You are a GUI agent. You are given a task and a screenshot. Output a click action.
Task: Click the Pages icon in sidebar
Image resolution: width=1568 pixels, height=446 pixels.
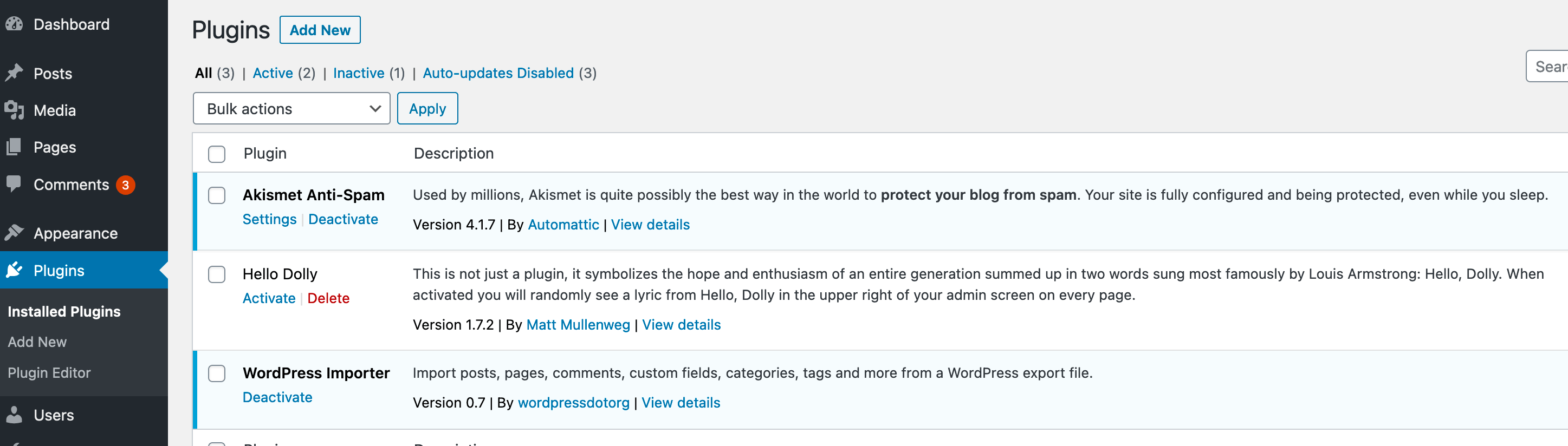[x=14, y=147]
